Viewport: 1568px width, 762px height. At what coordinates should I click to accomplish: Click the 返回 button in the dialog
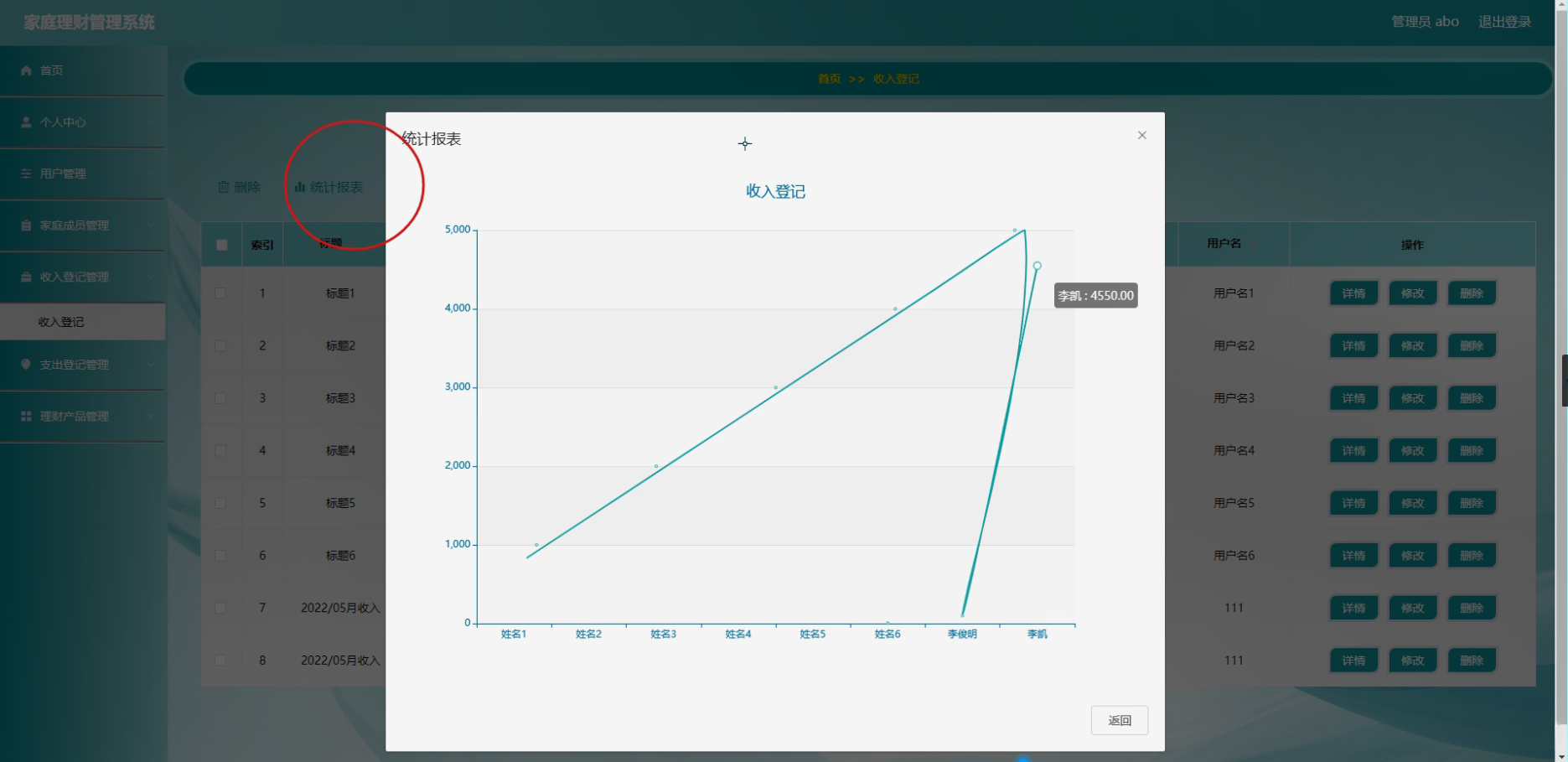[x=1120, y=720]
